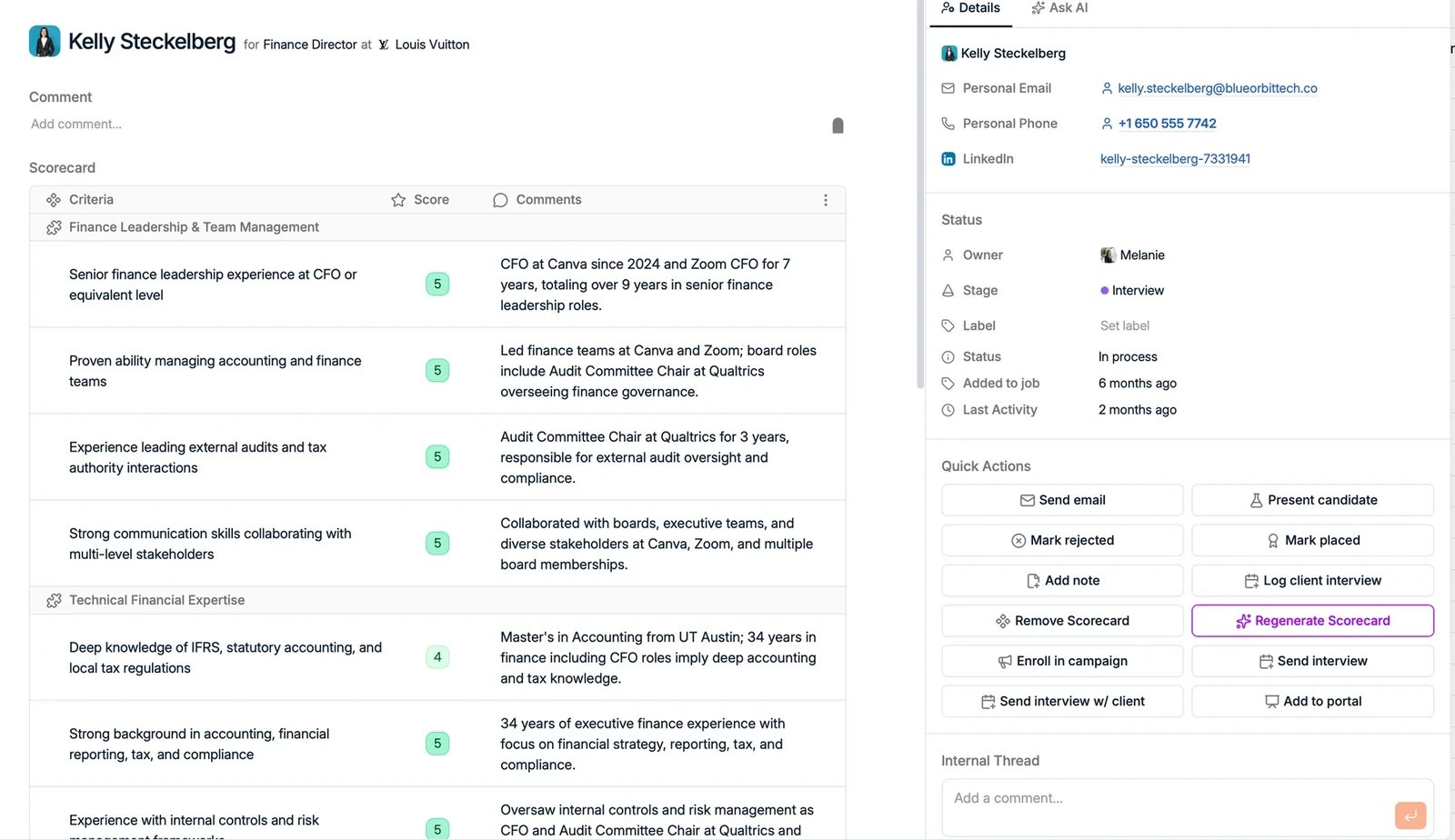
Task: Click Regenerate Scorecard button
Action: pyautogui.click(x=1313, y=621)
